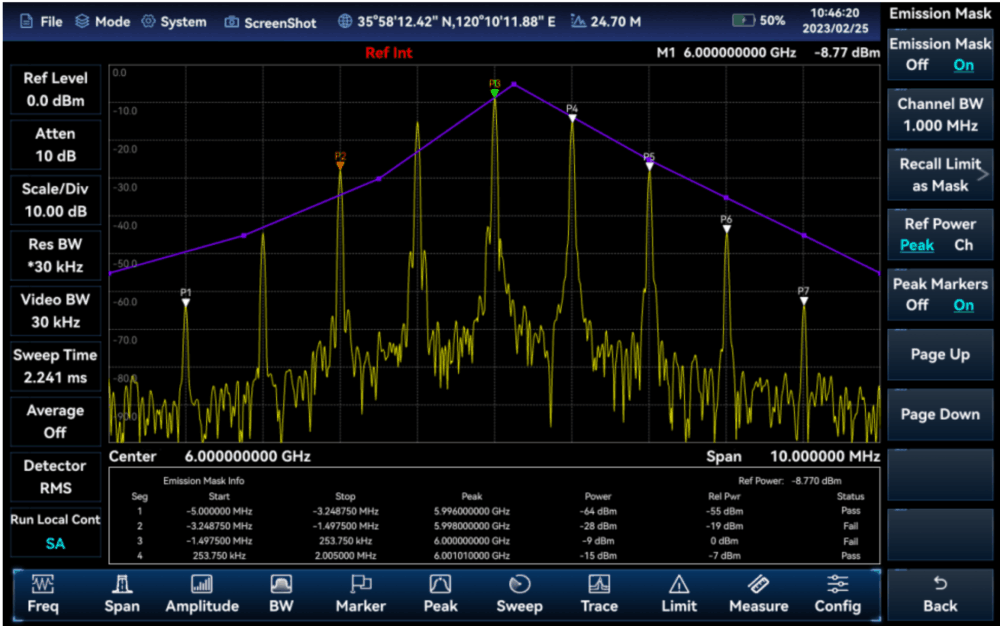Toggle Peak Markers Off/On
Screen dimensions: 1000x626
[x=940, y=294]
